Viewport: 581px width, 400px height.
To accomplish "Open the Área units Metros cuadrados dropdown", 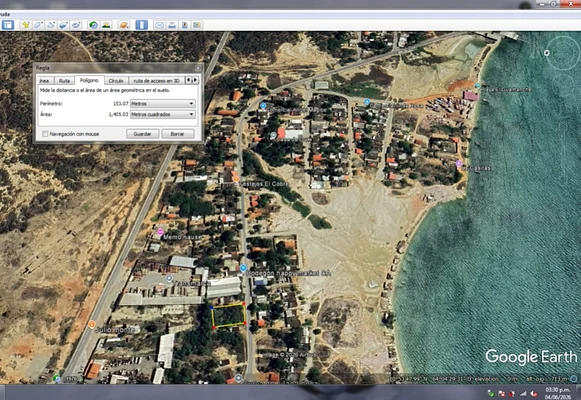I will [x=163, y=114].
